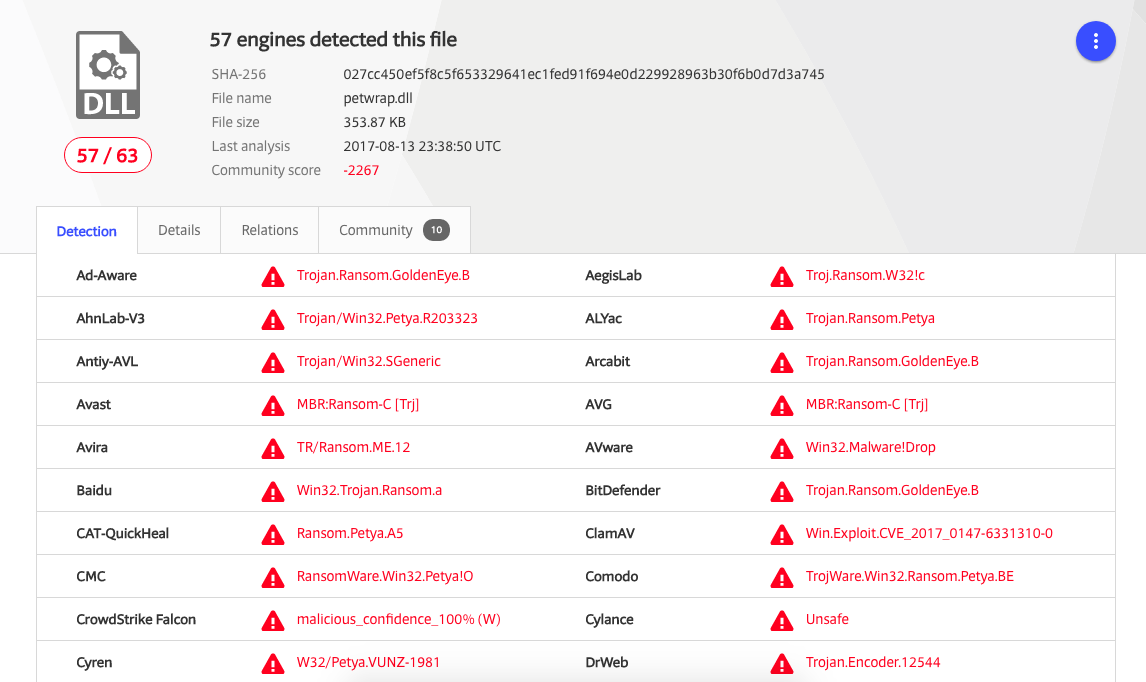Click the warning icon next to BitDefender result

[x=781, y=492]
